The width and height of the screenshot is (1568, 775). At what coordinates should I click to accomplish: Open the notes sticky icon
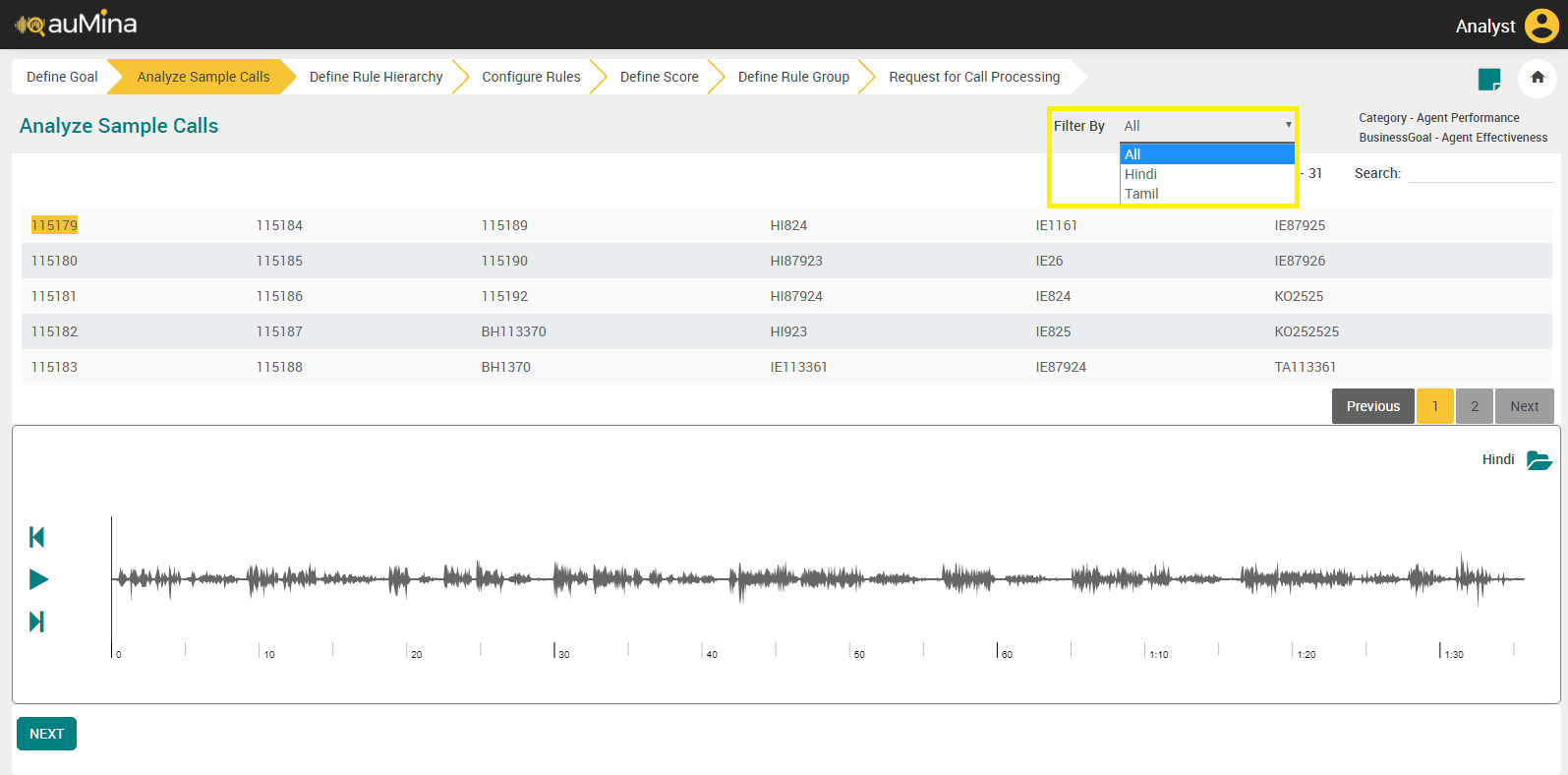pos(1489,80)
